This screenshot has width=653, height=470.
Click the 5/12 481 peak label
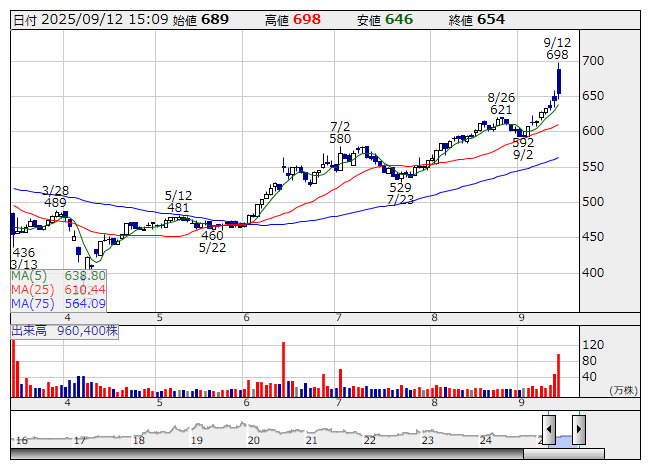point(178,201)
